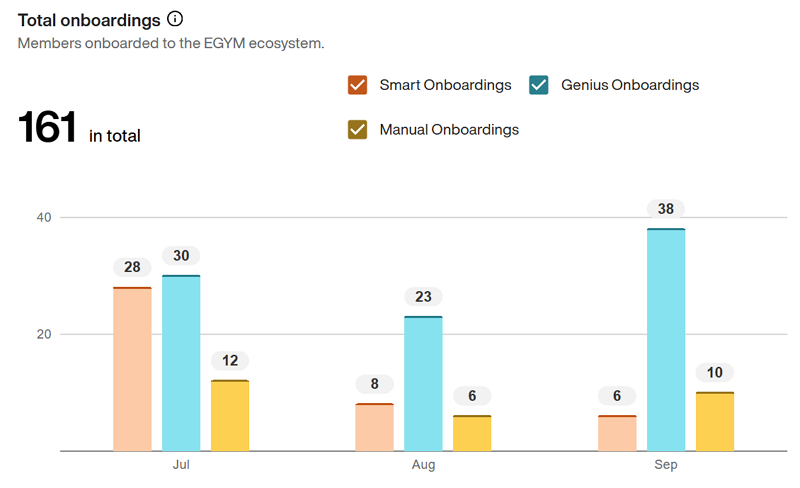Screen dimensions: 800x488
Task: Click info icon beside Total onboardings
Action: click(x=175, y=19)
